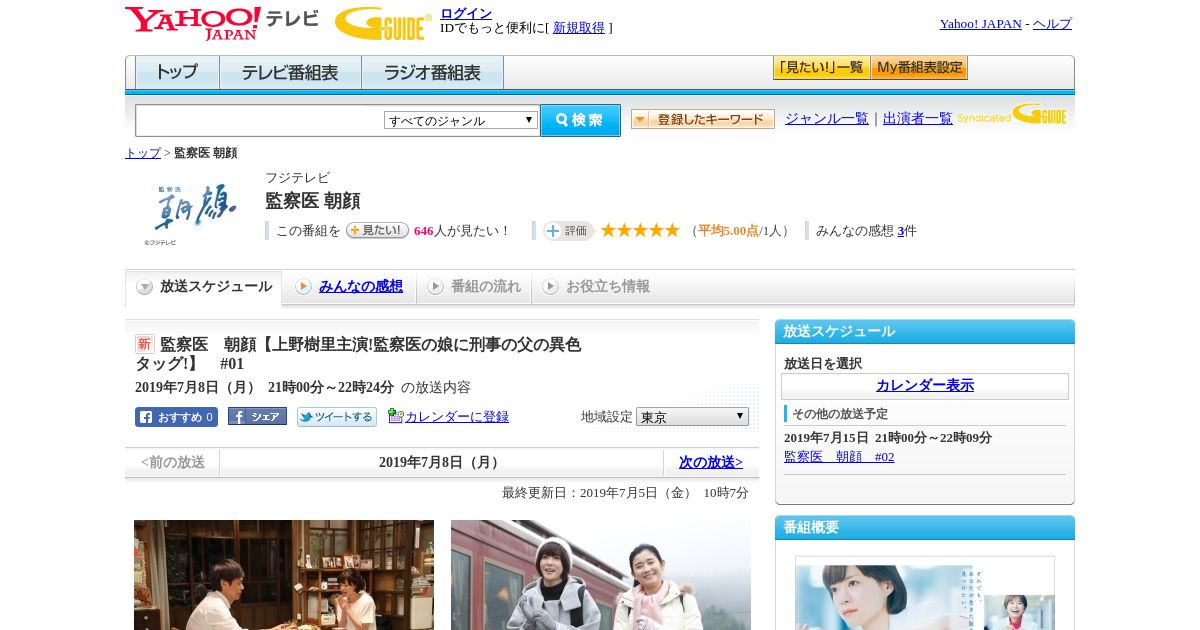Click the Syndicated G-GUIDE logo
This screenshot has height=630, width=1200.
click(x=1012, y=114)
